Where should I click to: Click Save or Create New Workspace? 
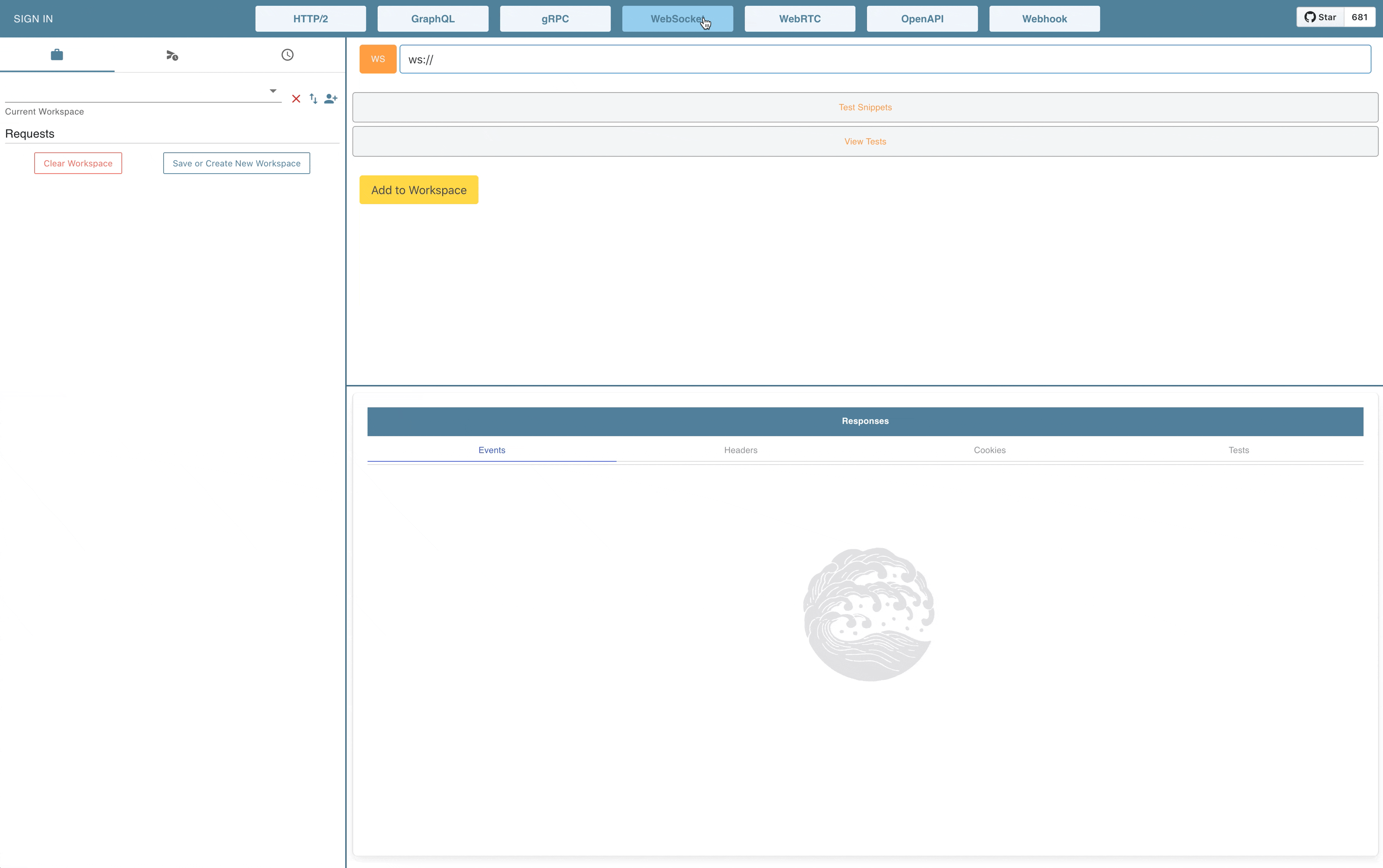pyautogui.click(x=237, y=164)
